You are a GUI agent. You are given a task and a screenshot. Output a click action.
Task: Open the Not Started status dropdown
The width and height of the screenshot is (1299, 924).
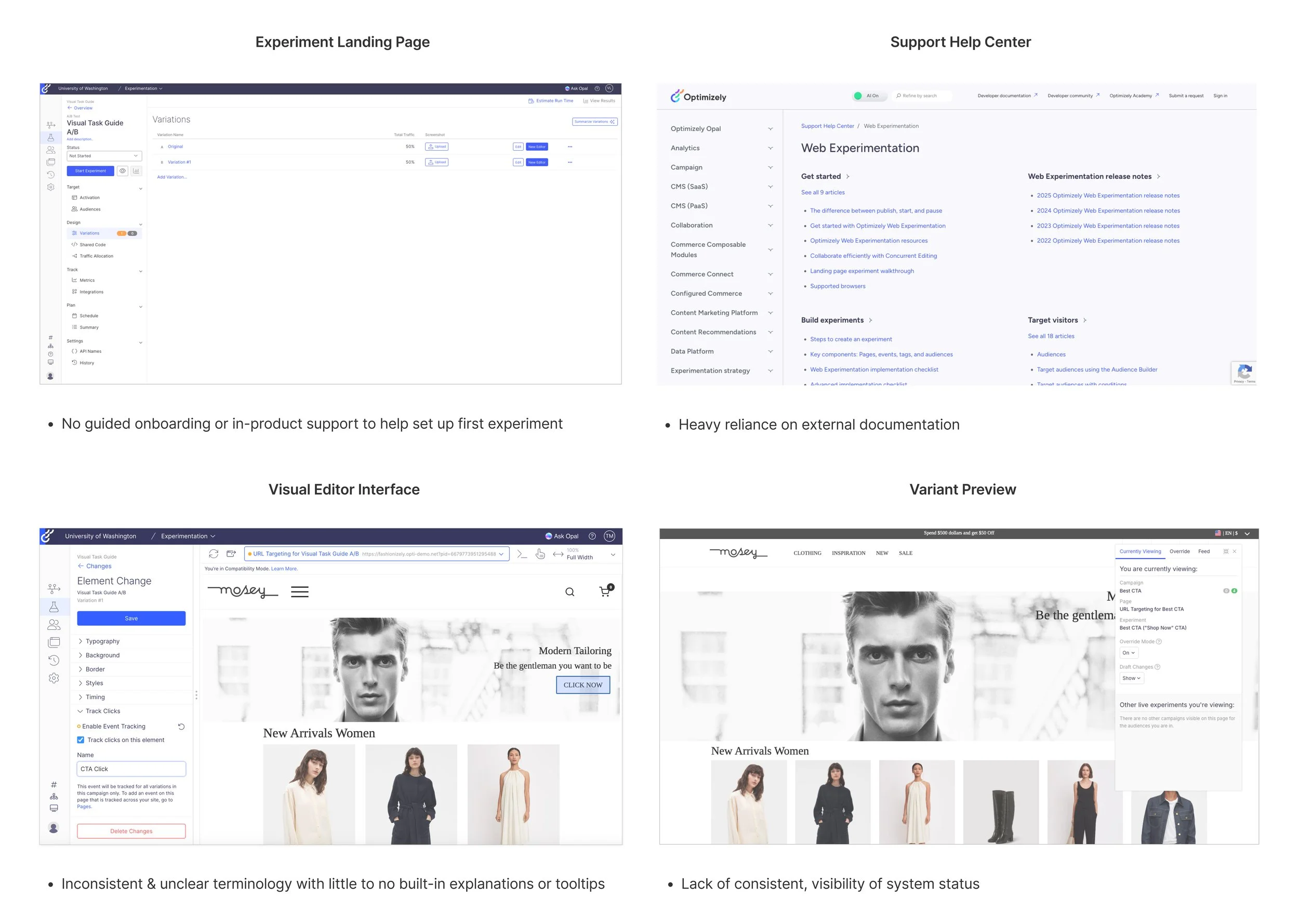coord(103,156)
